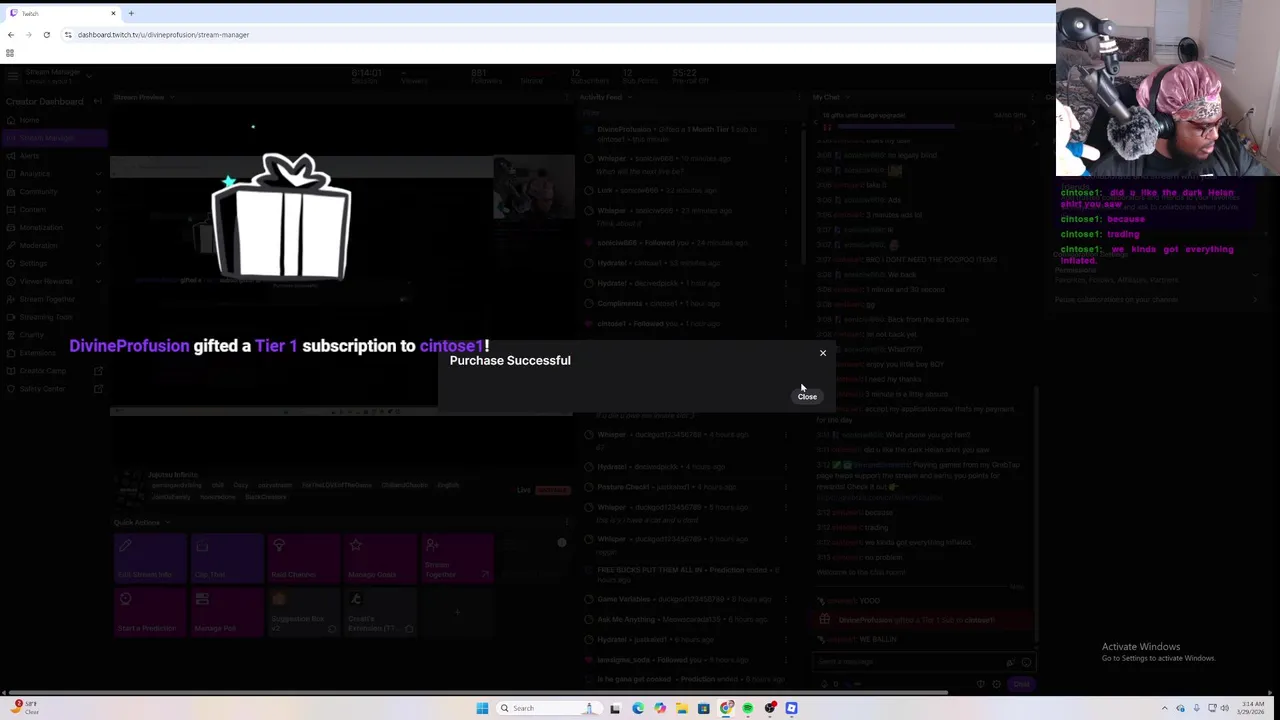1280x720 pixels.
Task: Go forward in the browser
Action: coord(28,35)
